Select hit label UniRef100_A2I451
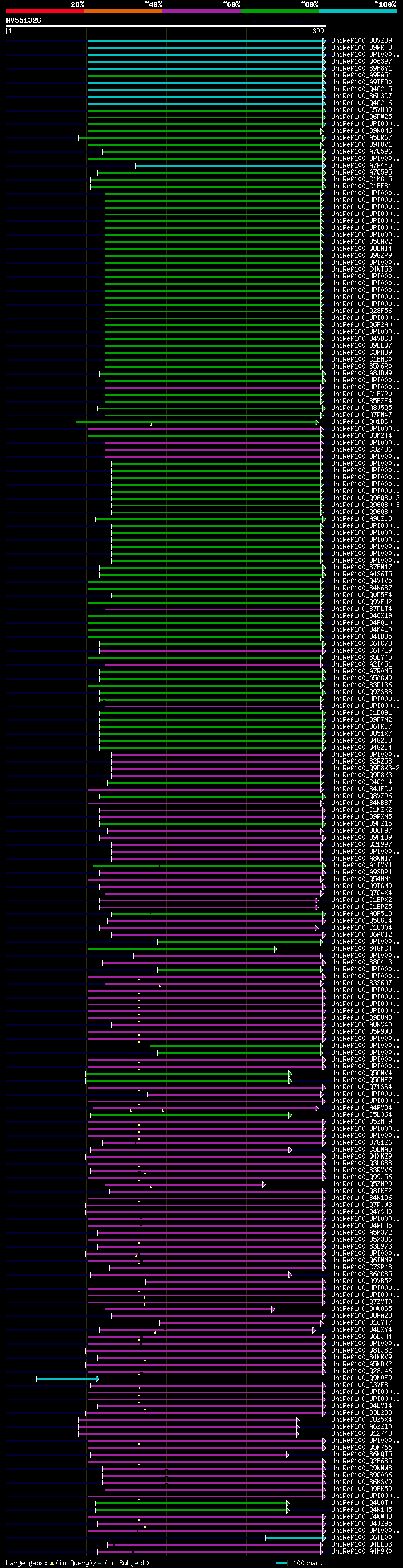Image resolution: width=403 pixels, height=1568 pixels. click(x=361, y=665)
